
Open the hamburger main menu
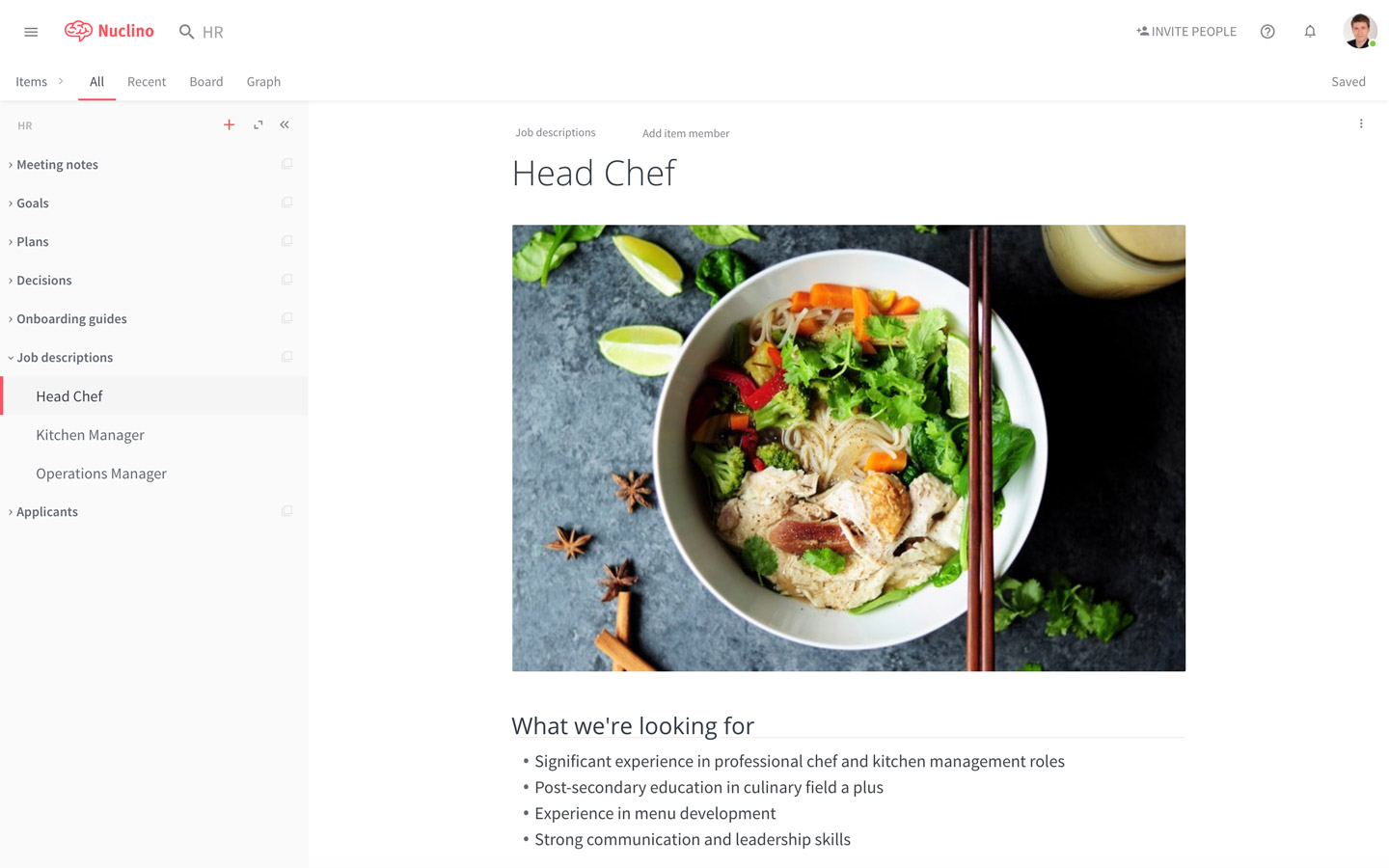pyautogui.click(x=31, y=32)
